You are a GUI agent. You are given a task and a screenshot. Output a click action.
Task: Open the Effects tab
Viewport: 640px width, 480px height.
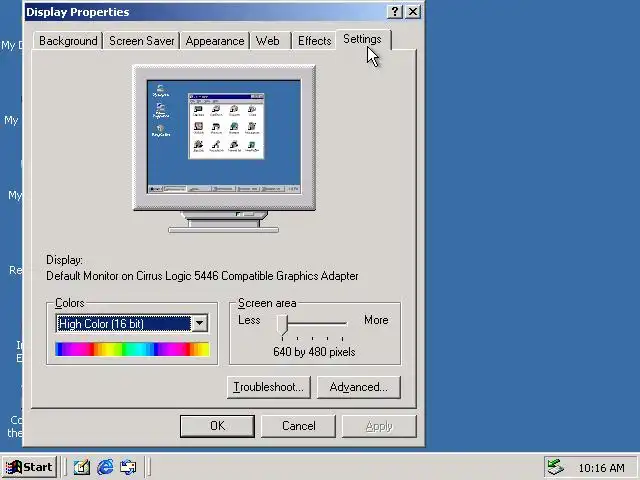(314, 41)
